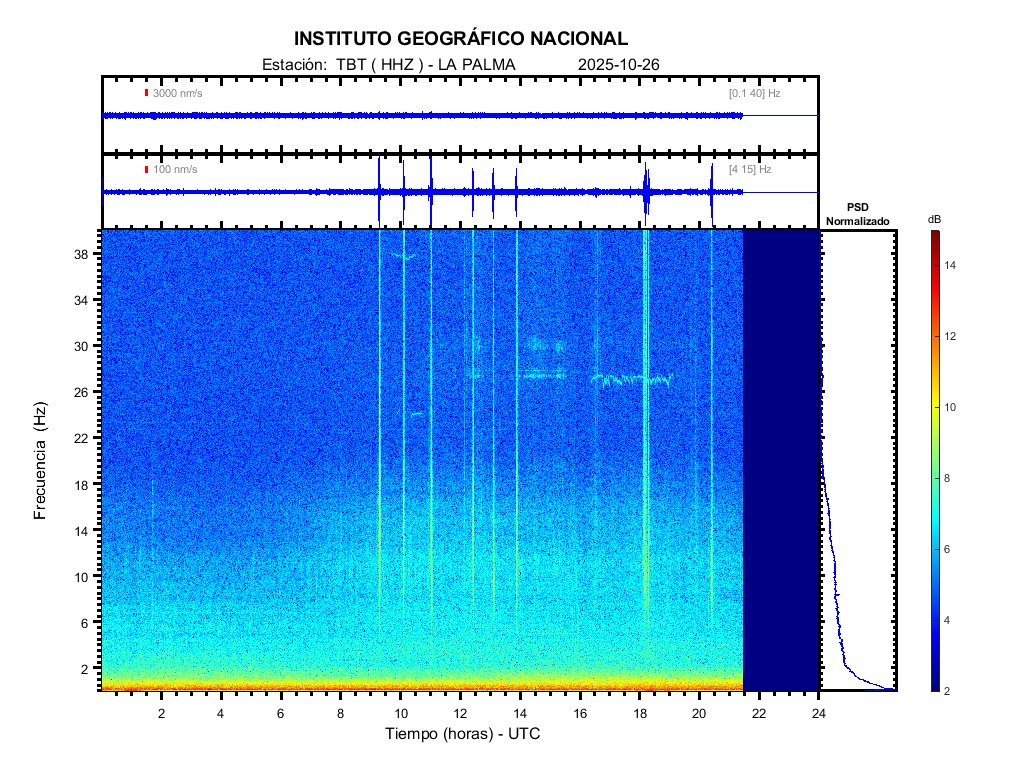This screenshot has width=1024, height=768.
Task: Click the short 38 Hz streak near 10 hours
Action: coord(405,256)
